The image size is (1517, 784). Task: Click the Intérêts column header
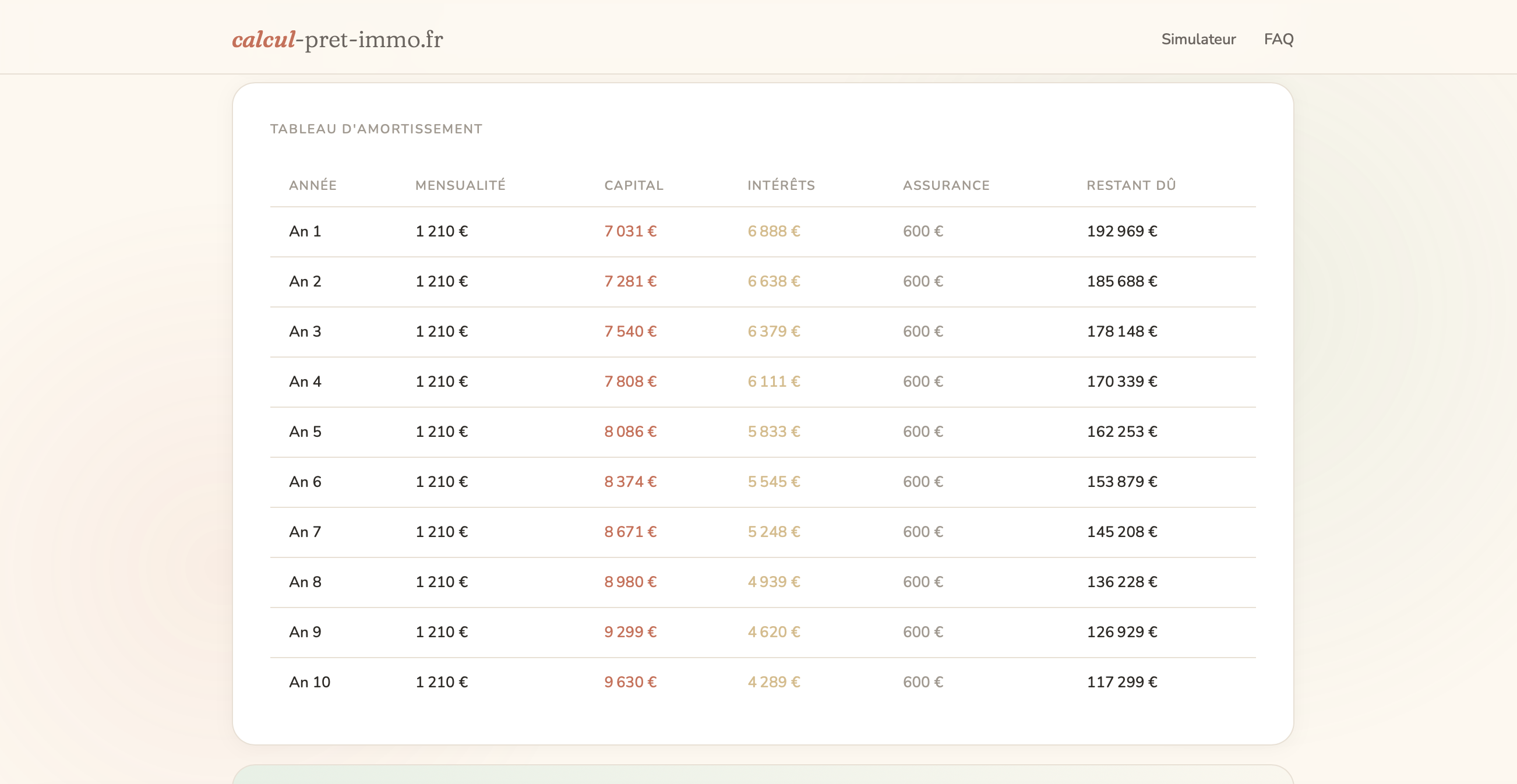(781, 185)
